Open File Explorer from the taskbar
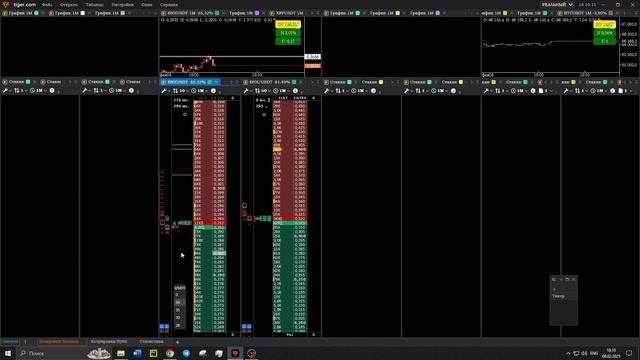The width and height of the screenshot is (640, 360). 121,353
